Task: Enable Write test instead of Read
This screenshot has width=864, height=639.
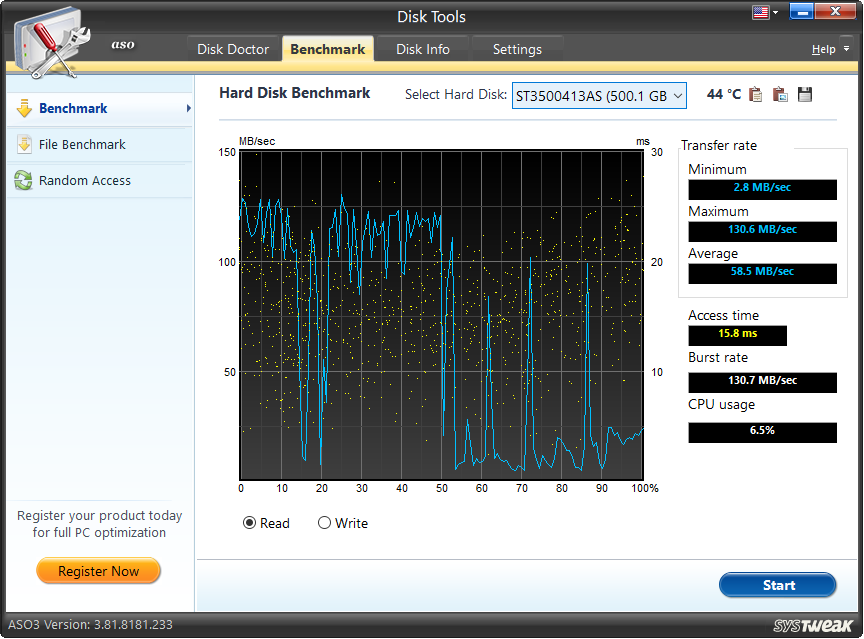Action: click(324, 523)
